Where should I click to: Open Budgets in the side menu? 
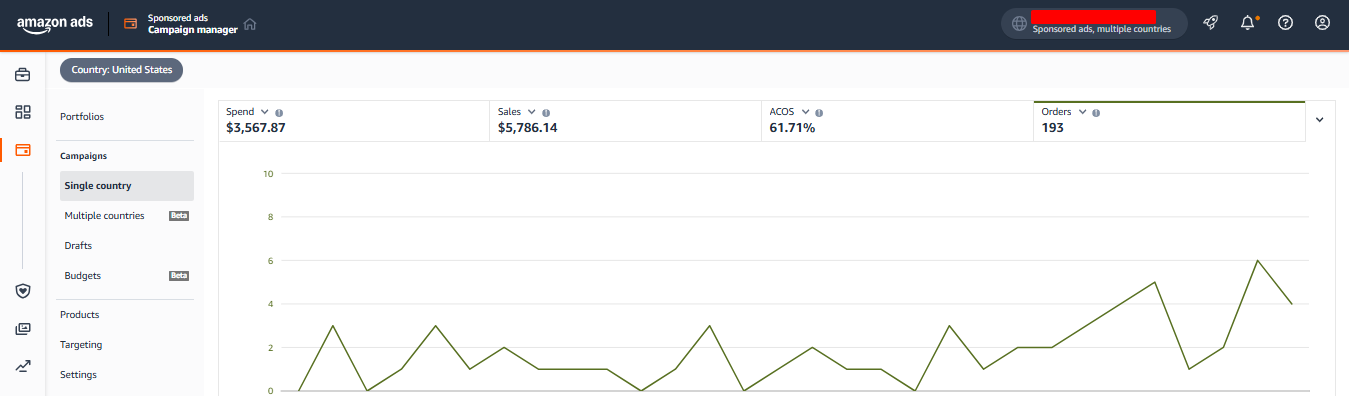[82, 275]
